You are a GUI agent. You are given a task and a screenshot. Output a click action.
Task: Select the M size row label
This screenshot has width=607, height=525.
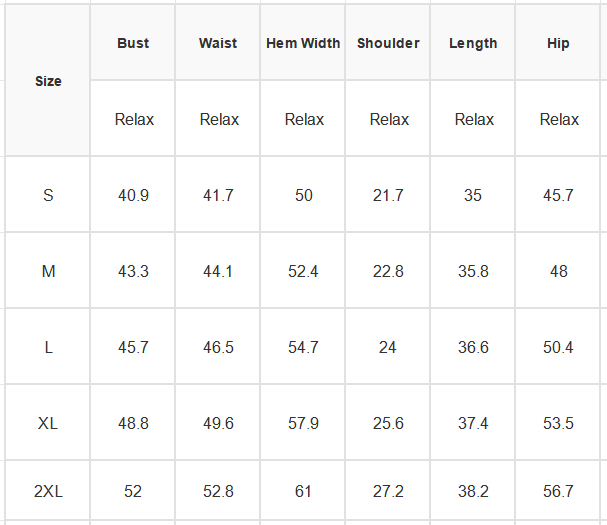point(48,271)
